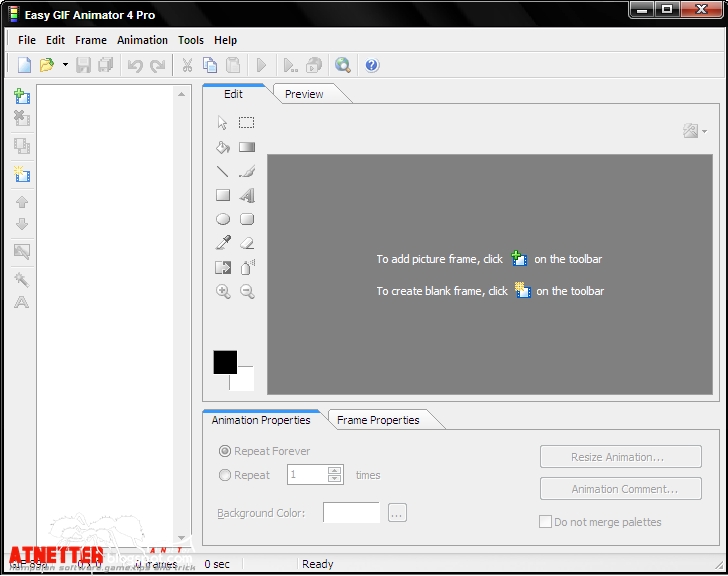The height and width of the screenshot is (576, 728).
Task: Enable Do not merge palettes checkbox
Action: [x=545, y=522]
